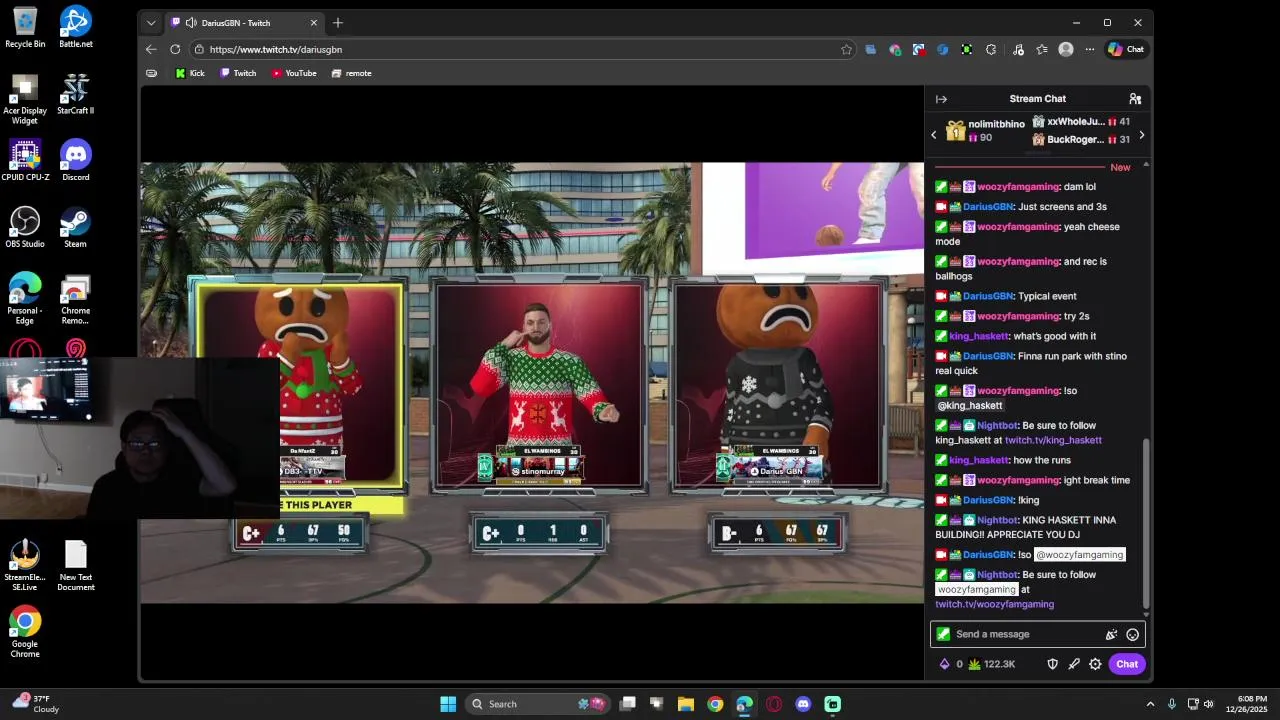The image size is (1280, 720).
Task: Open the Kick bookmark
Action: (x=189, y=73)
